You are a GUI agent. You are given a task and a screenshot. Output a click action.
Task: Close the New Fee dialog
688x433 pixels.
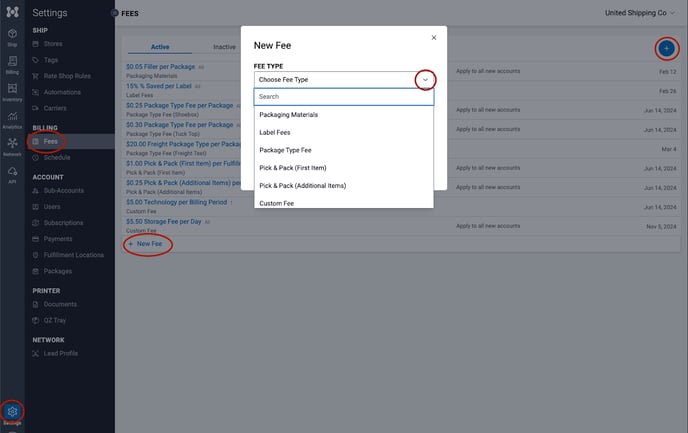tap(434, 38)
